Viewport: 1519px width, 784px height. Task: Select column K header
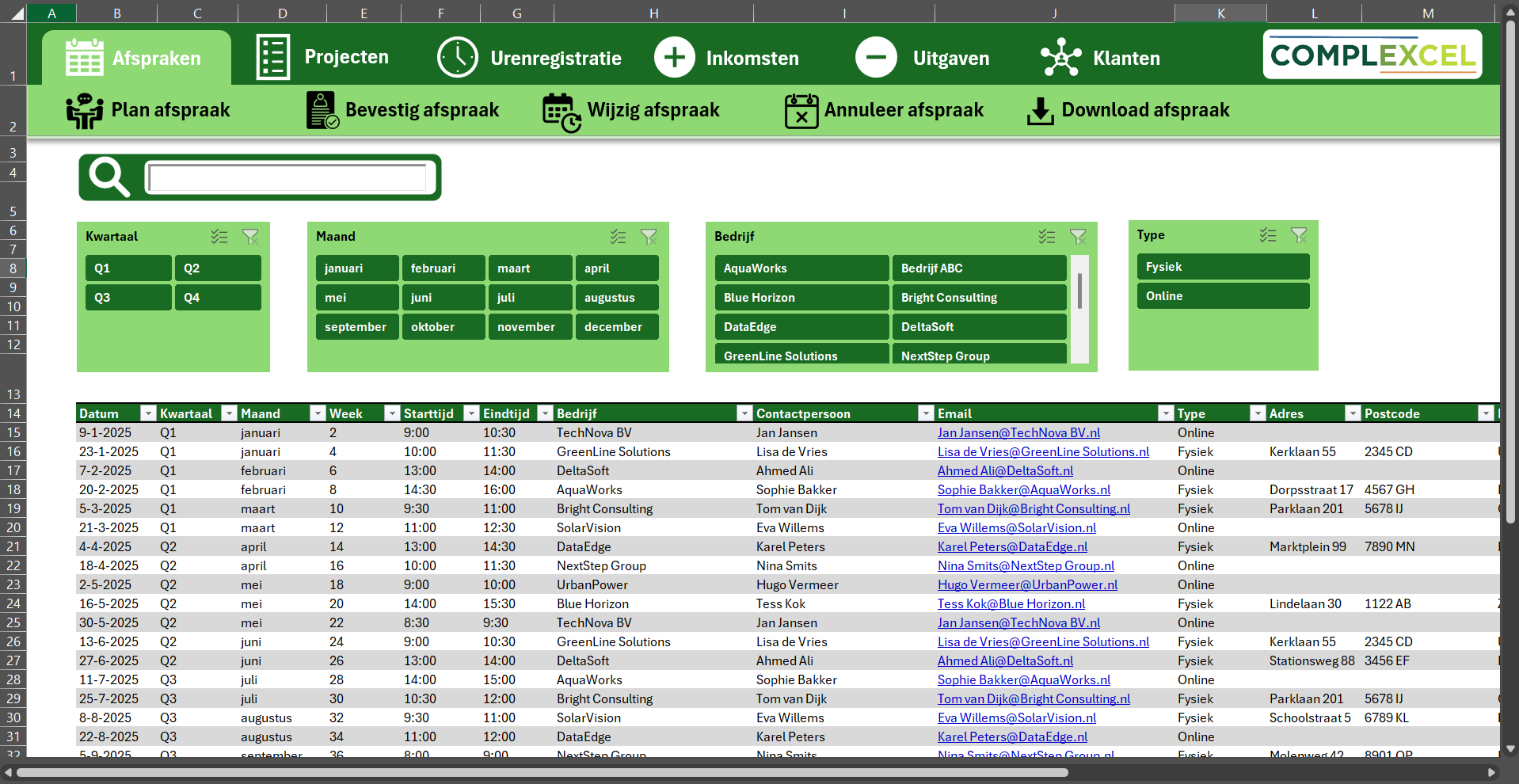[x=1220, y=13]
